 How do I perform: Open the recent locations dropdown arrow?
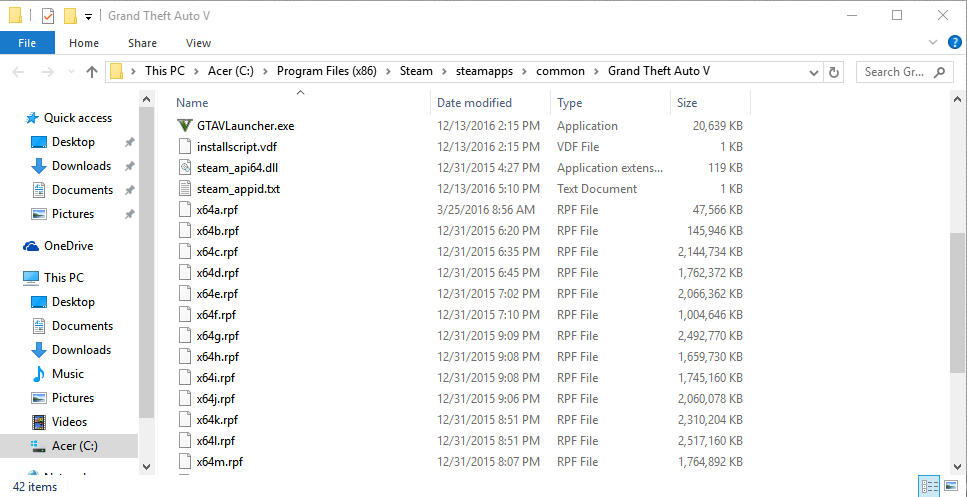coord(72,72)
